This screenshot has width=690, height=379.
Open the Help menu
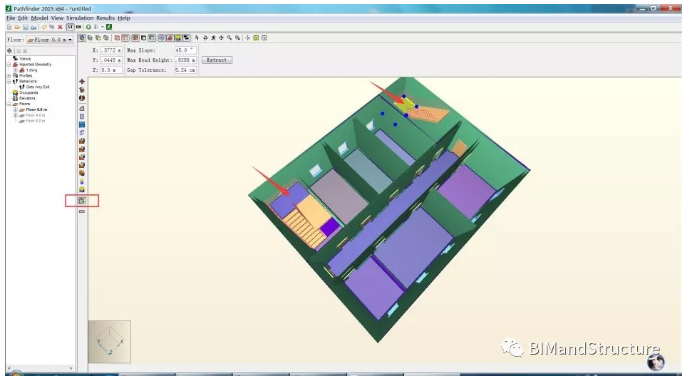(124, 18)
